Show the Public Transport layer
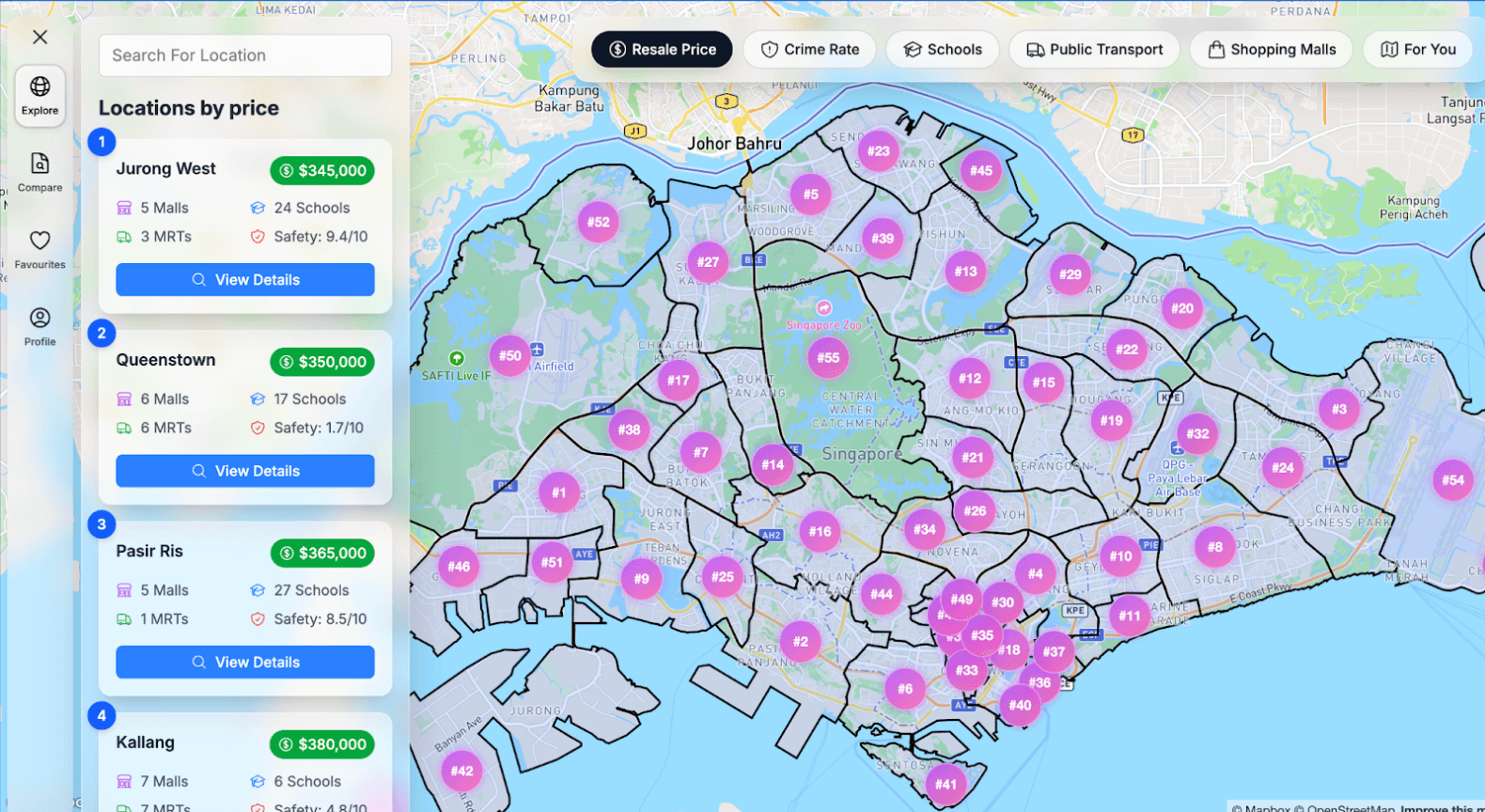 pos(1094,50)
